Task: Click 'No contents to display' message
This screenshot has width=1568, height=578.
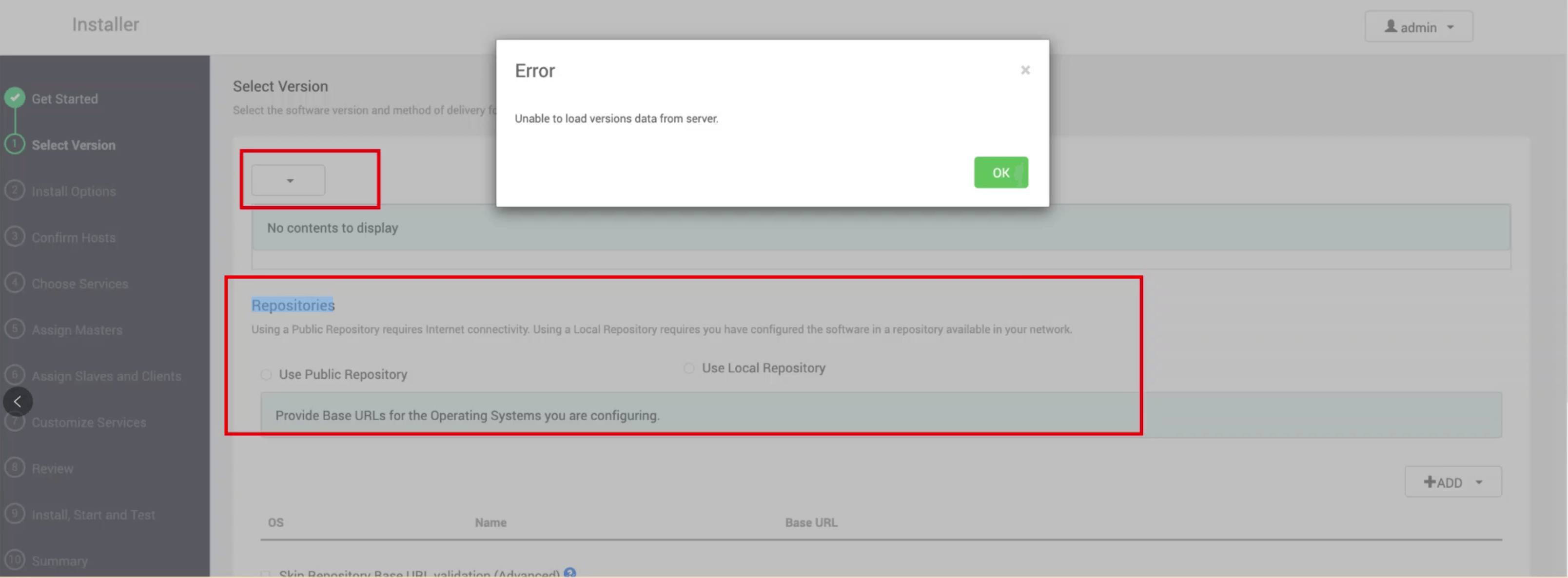Action: (333, 228)
